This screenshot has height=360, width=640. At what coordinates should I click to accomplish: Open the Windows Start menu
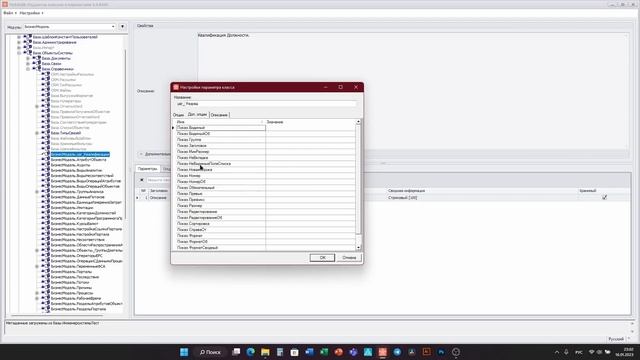coord(184,352)
